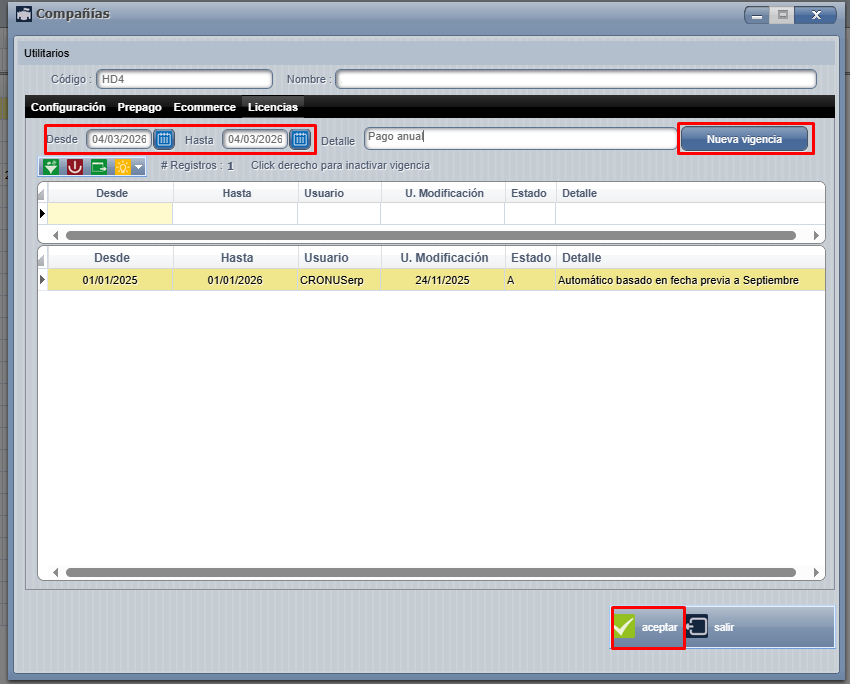Screen dimensions: 850x684
Task: Switch to the Configuración tab
Action: click(x=68, y=107)
